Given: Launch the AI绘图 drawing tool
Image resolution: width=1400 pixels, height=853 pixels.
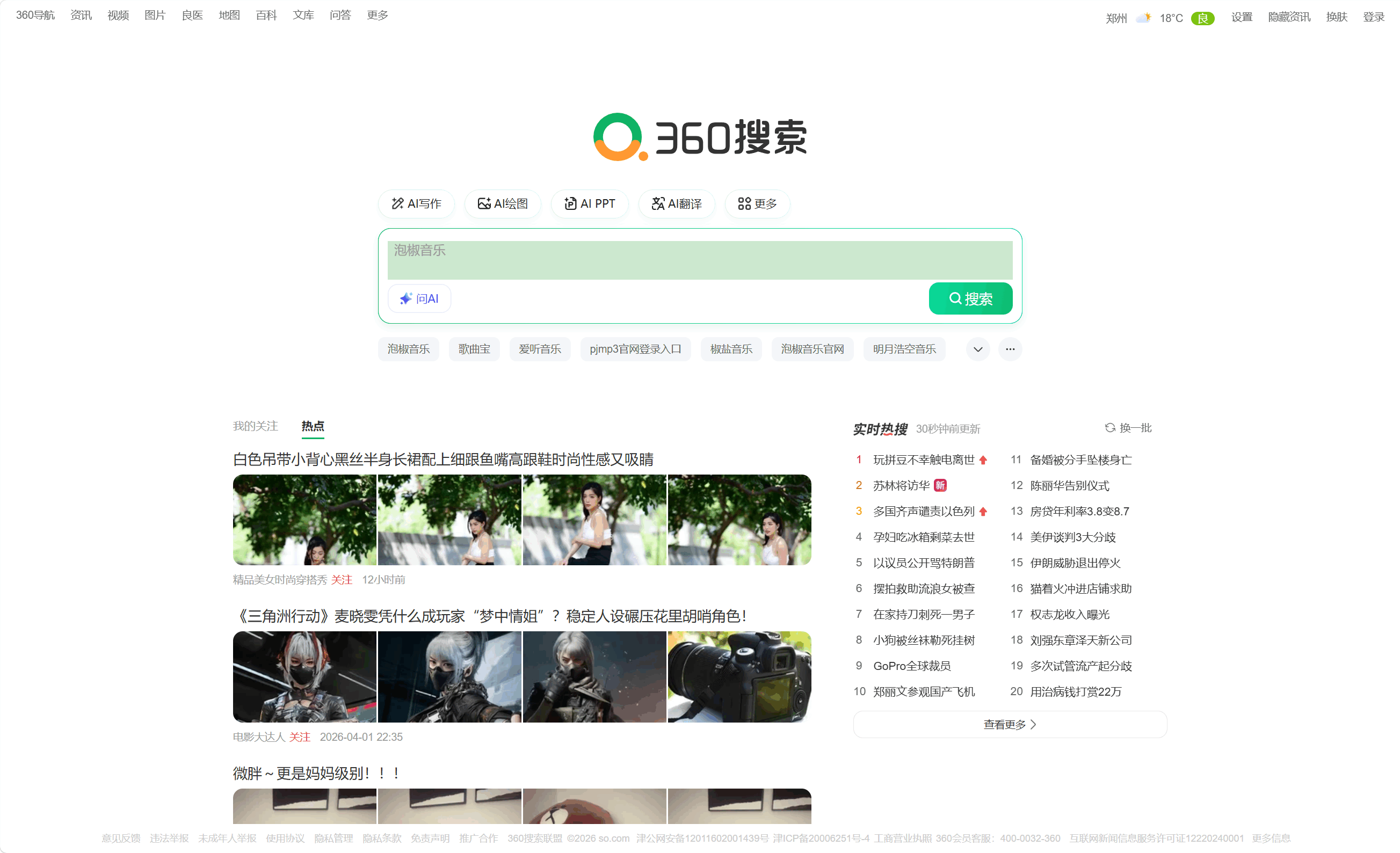Looking at the screenshot, I should (503, 203).
